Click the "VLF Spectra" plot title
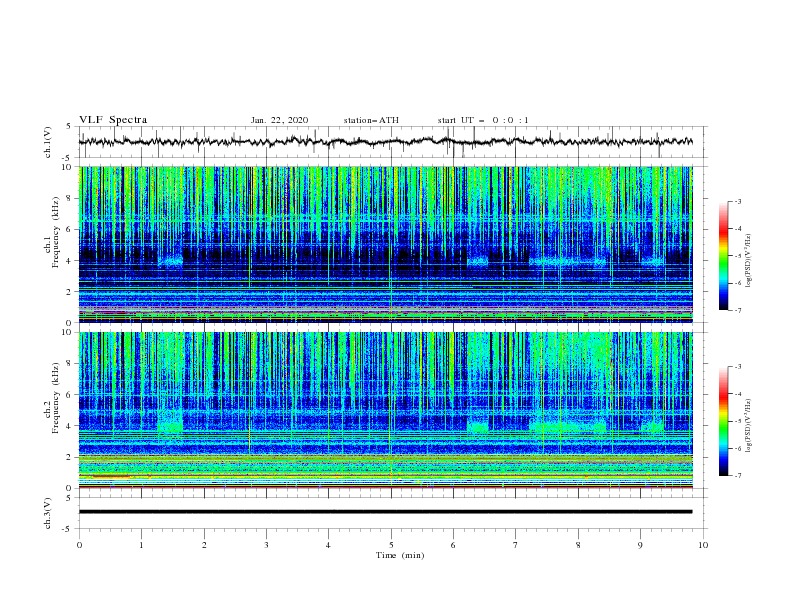The height and width of the screenshot is (612, 792). [113, 120]
